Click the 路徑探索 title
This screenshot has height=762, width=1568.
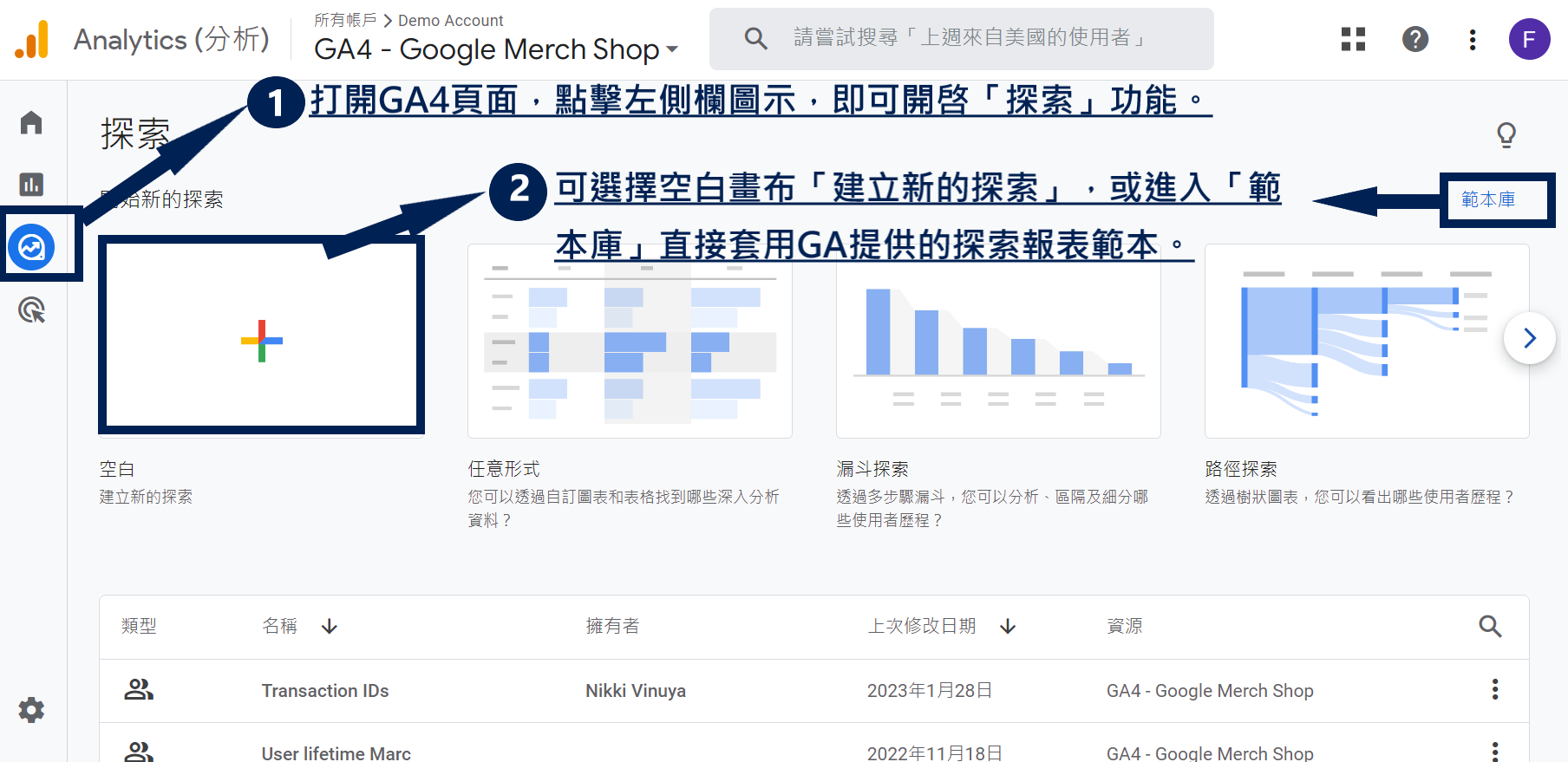[x=1241, y=469]
